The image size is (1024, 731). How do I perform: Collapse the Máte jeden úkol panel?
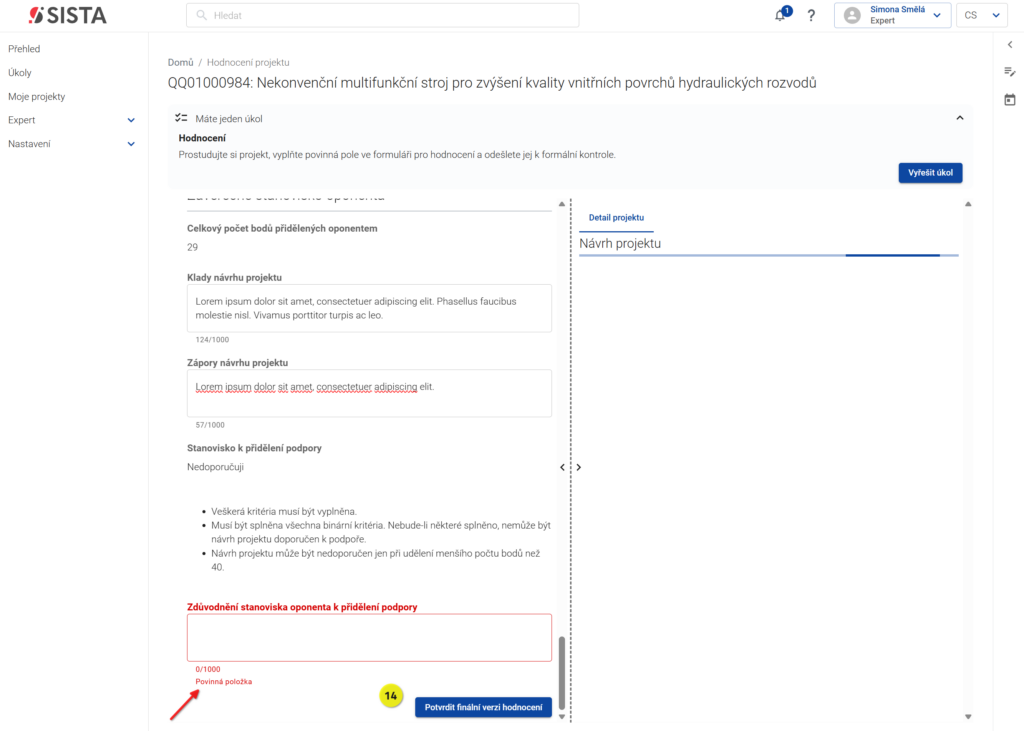pyautogui.click(x=959, y=118)
